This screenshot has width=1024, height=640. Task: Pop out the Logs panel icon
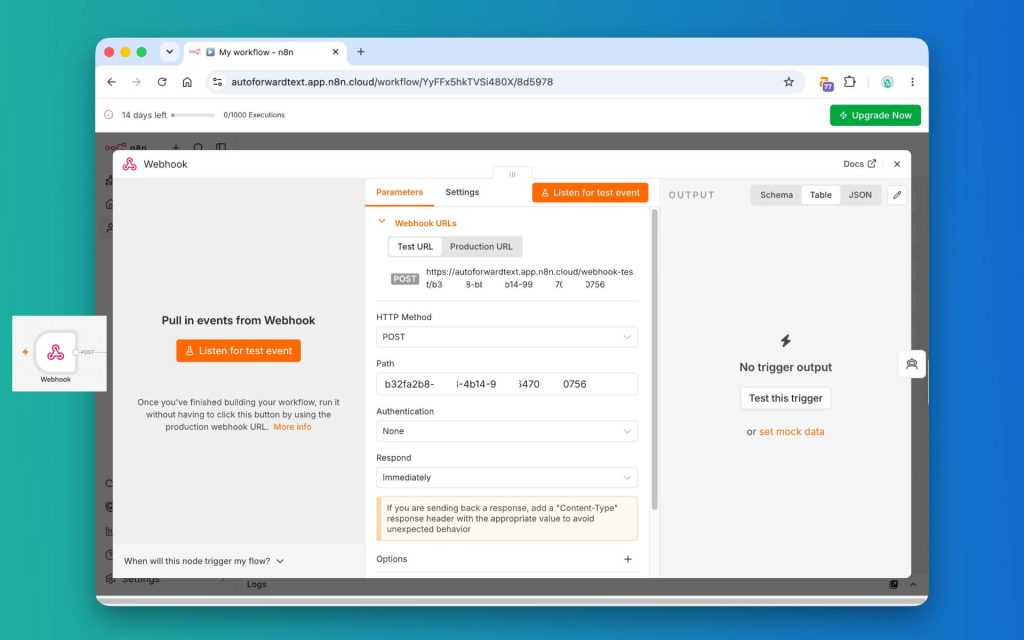pyautogui.click(x=893, y=584)
